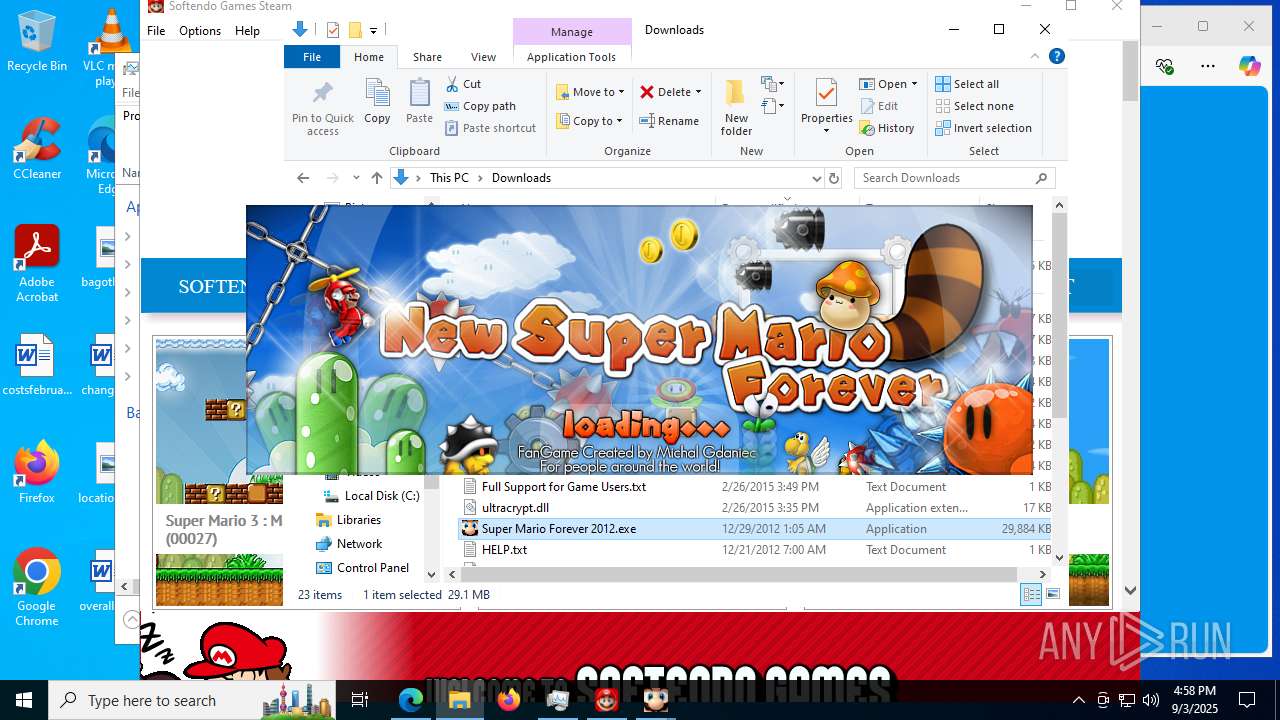Switch to the View ribbon tab
This screenshot has width=1280, height=720.
483,57
